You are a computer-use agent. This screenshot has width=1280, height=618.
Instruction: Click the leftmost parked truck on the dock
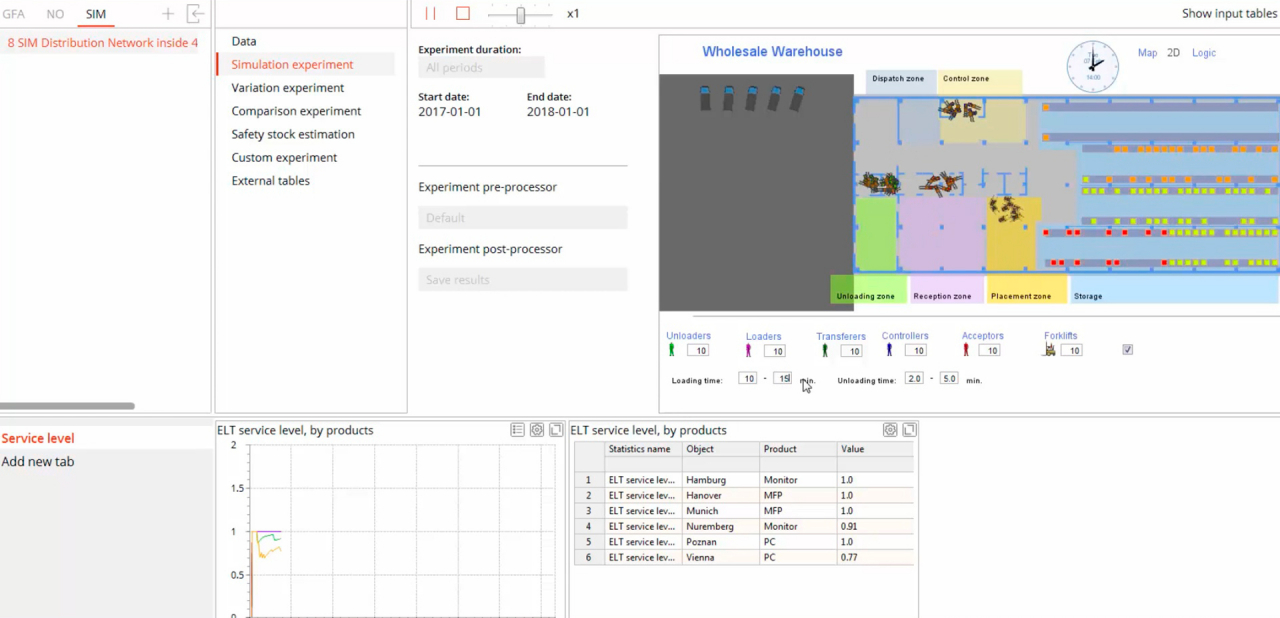pos(705,98)
